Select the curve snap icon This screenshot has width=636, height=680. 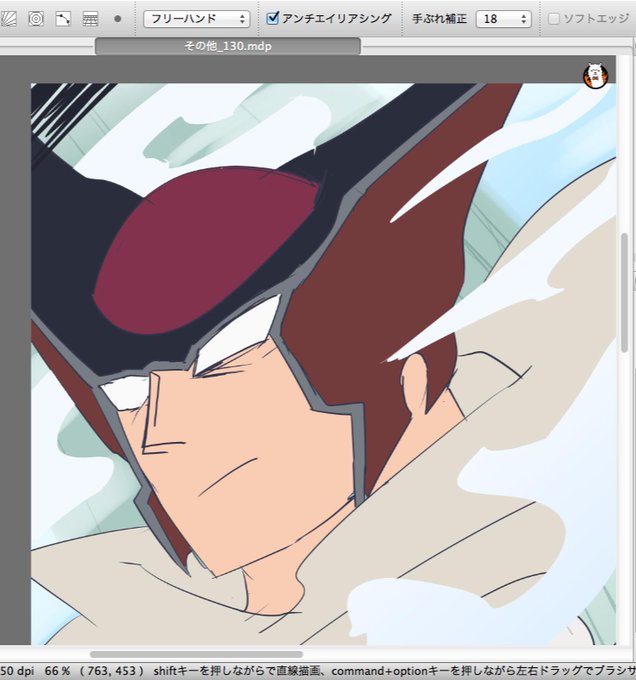click(63, 19)
